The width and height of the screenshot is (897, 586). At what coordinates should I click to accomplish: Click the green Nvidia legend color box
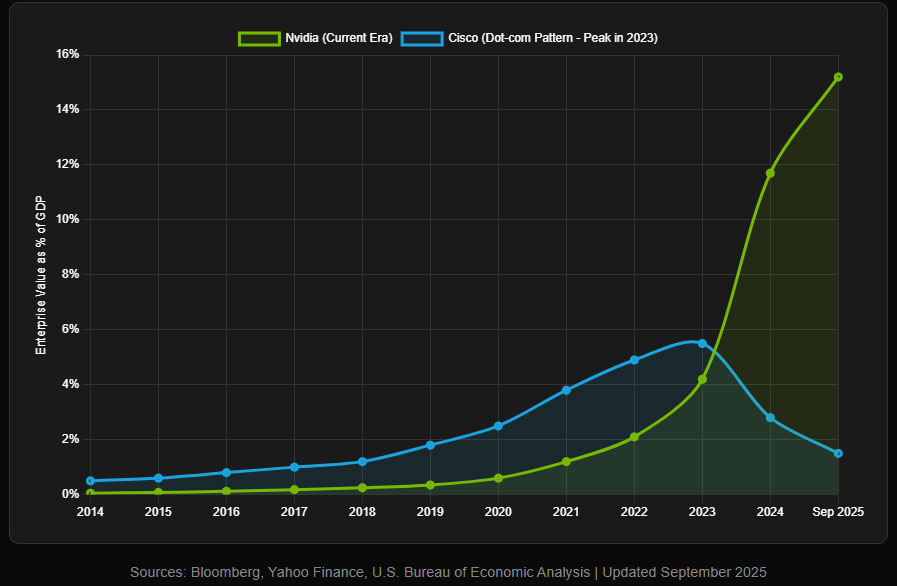[x=258, y=38]
